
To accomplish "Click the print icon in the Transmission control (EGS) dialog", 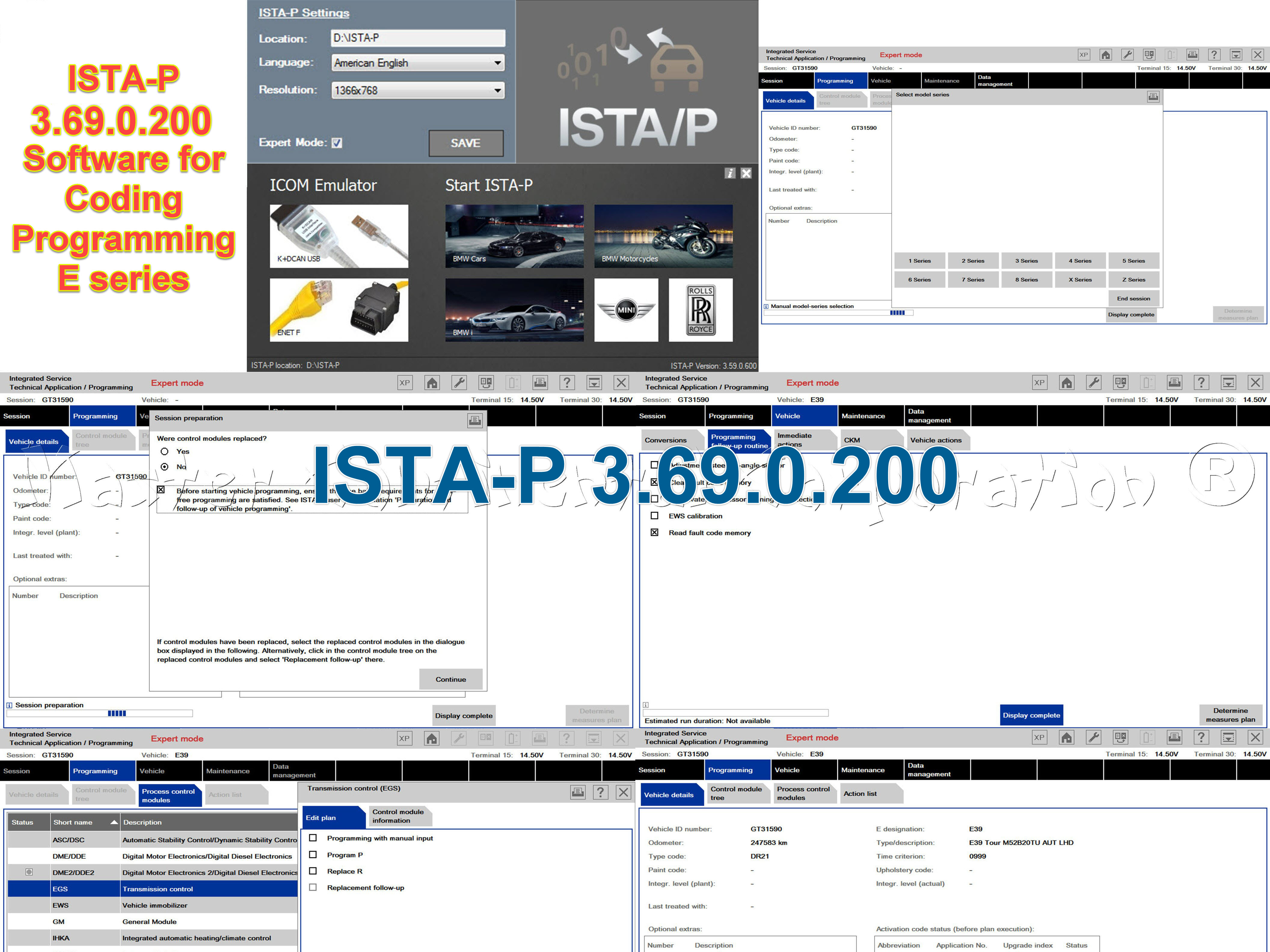I will [x=578, y=792].
